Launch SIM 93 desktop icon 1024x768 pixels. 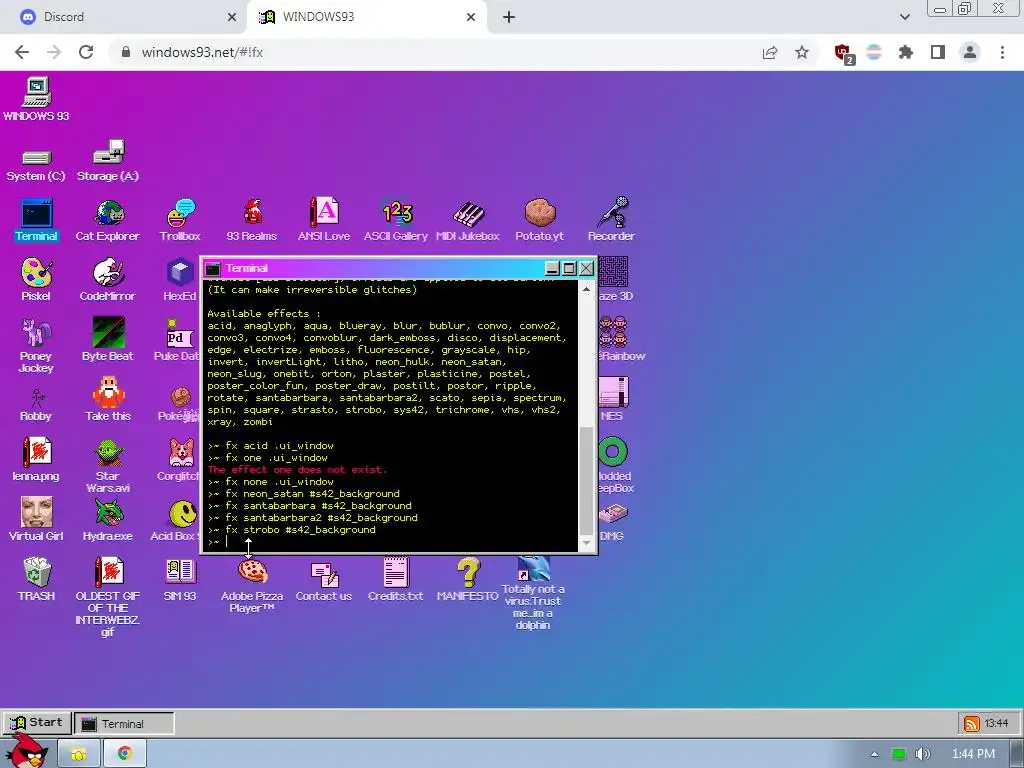(x=180, y=580)
